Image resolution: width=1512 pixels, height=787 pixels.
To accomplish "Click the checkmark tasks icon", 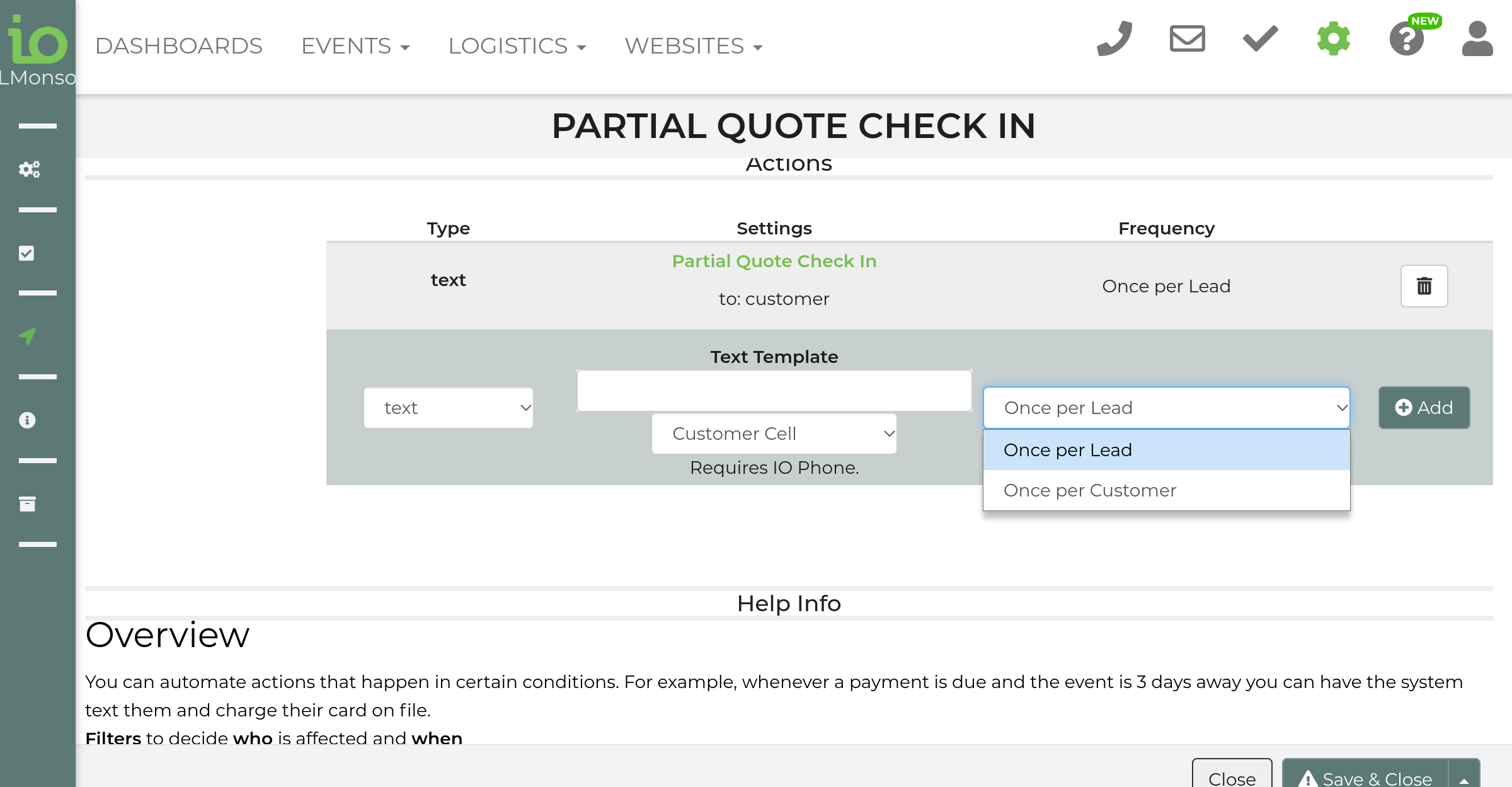I will click(x=1260, y=39).
